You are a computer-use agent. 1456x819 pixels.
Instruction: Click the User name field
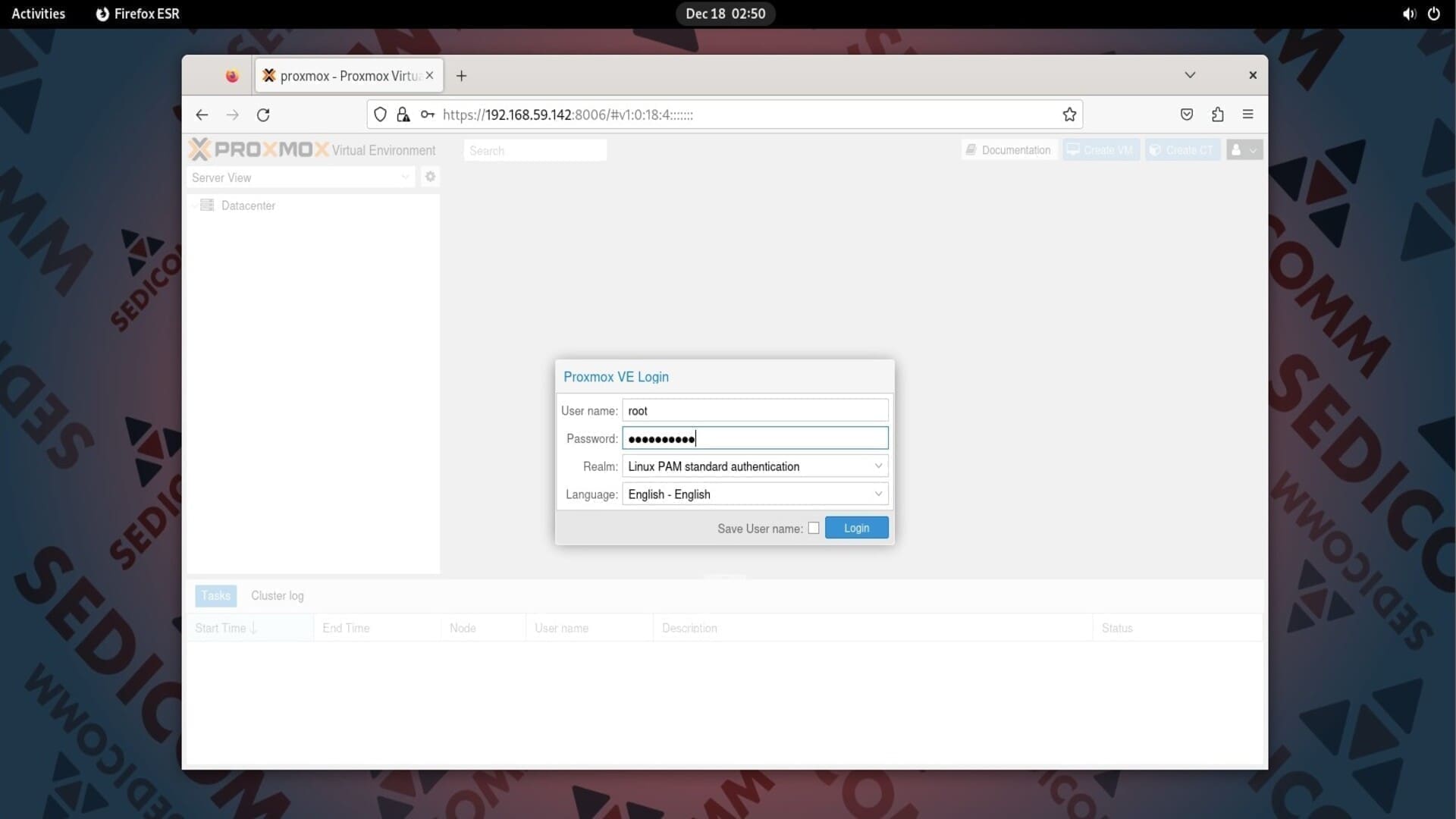(755, 410)
